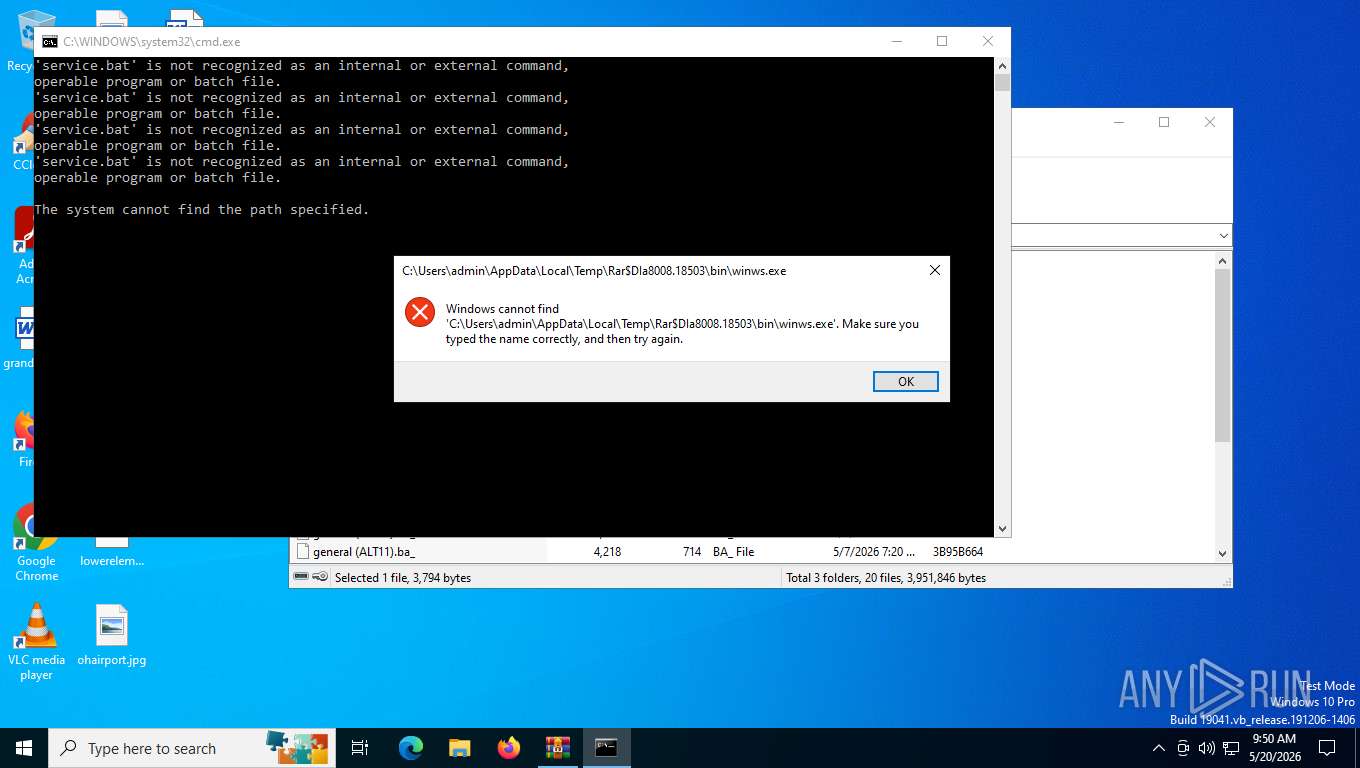This screenshot has width=1360, height=768.
Task: Select ohairport.jpg desktop file
Action: coord(111,635)
